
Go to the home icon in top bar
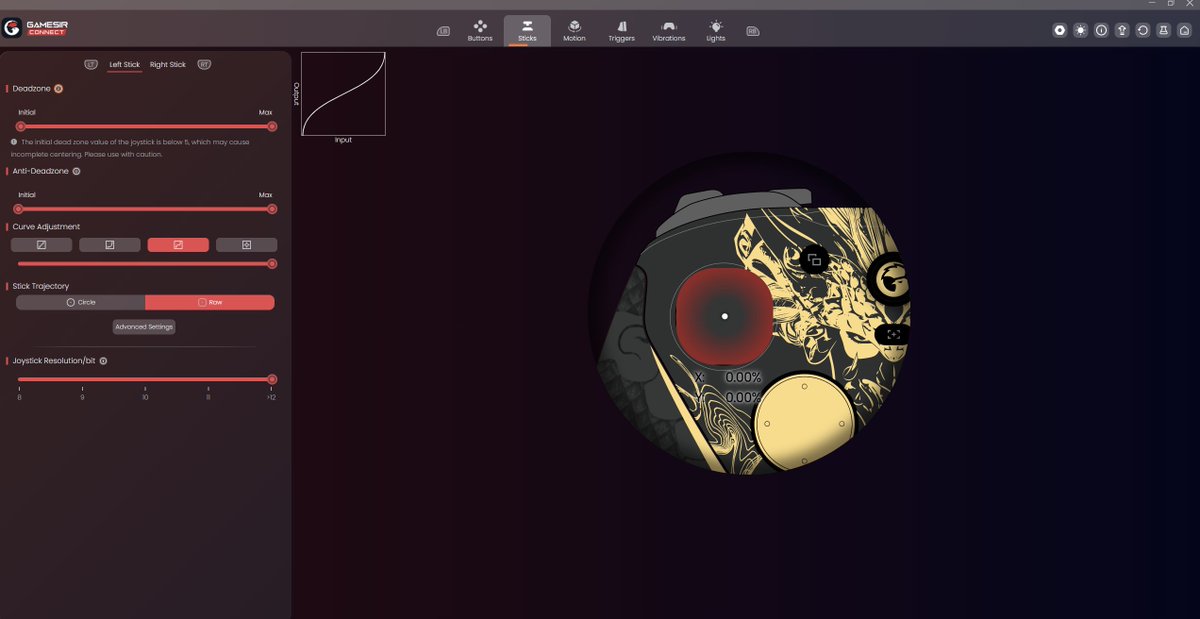coord(1185,30)
